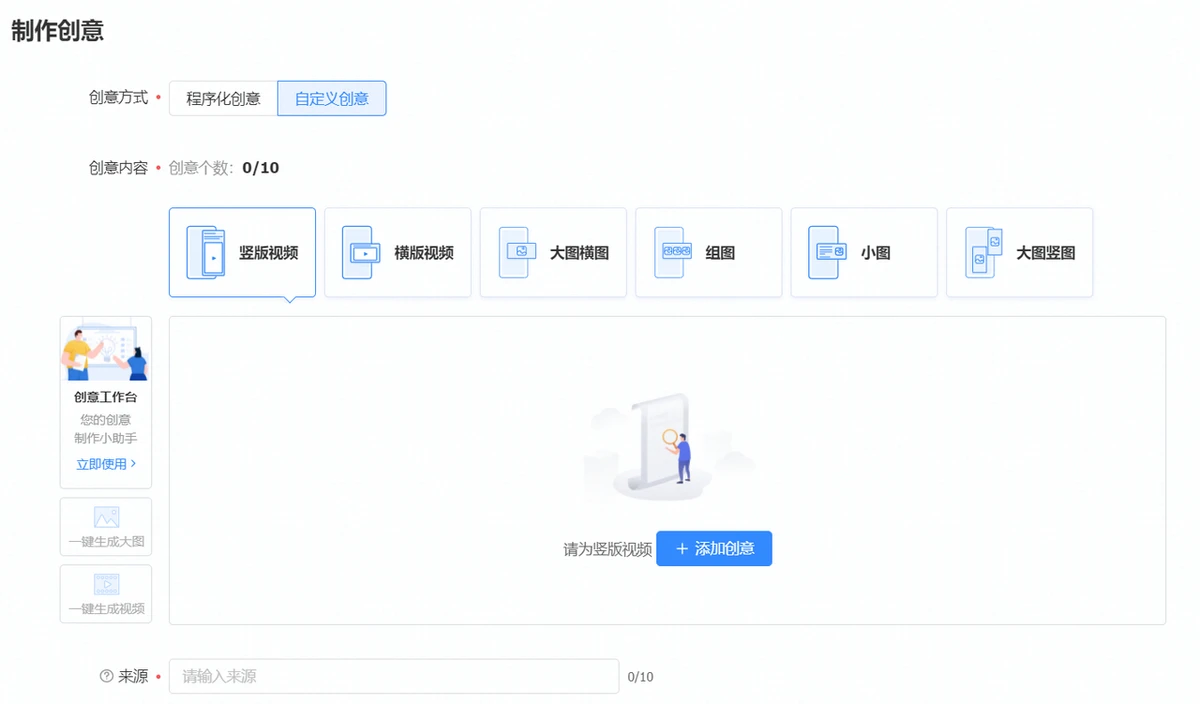Click the 小图 small image icon
The width and height of the screenshot is (1200, 704).
point(827,252)
